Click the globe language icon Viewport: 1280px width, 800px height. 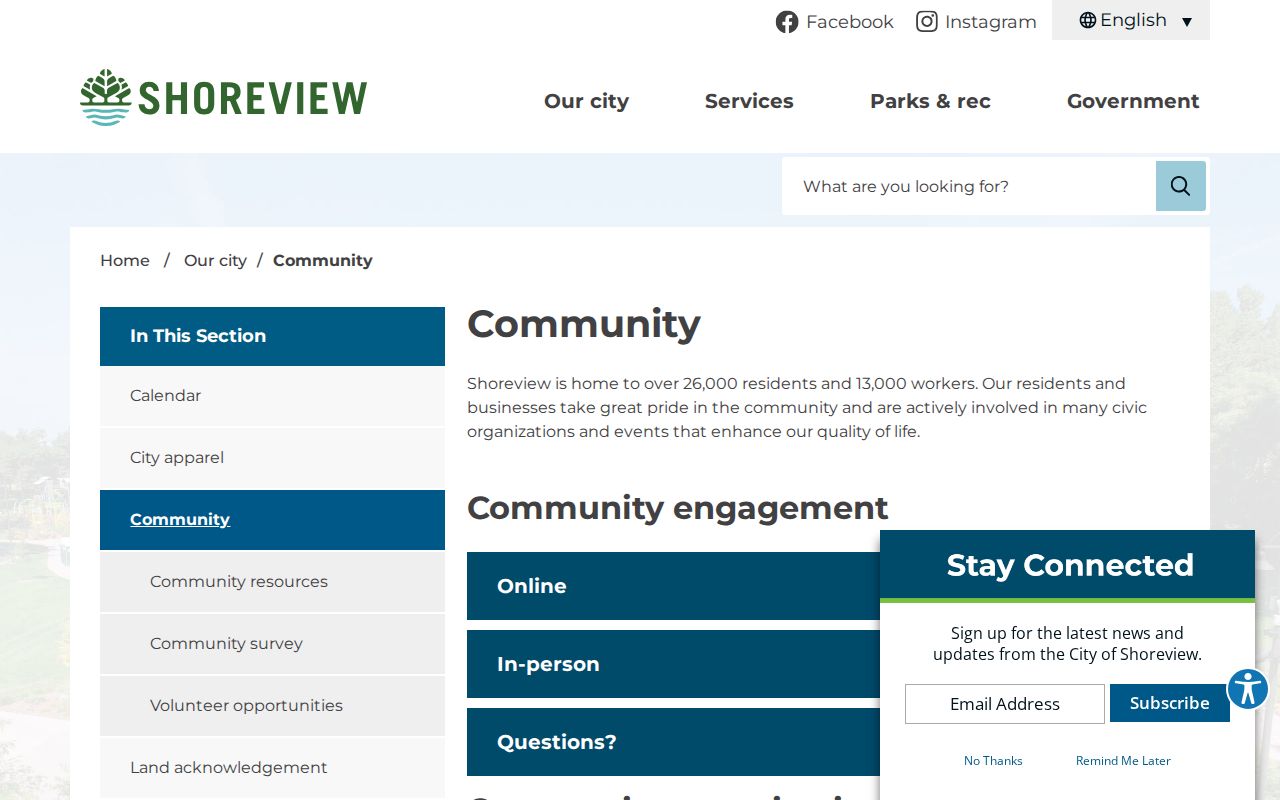point(1088,20)
